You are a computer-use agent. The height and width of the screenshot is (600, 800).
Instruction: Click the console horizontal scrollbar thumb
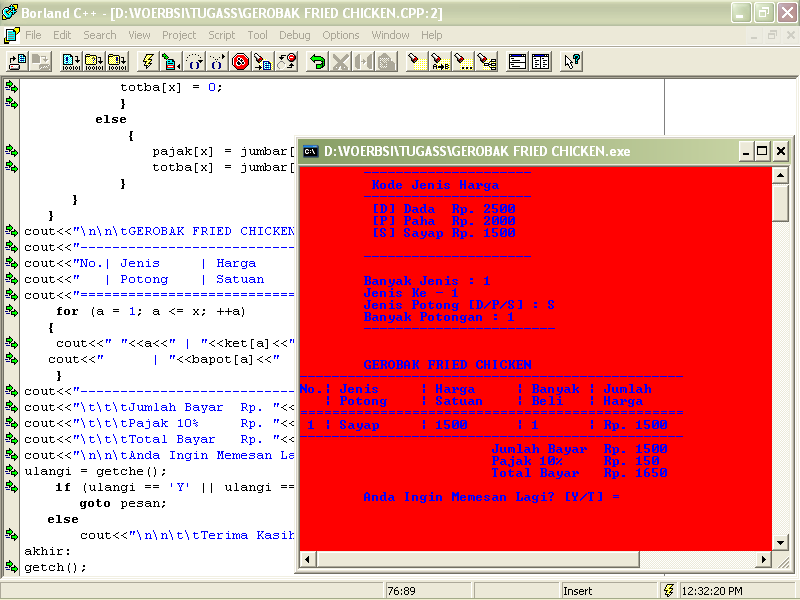point(478,559)
